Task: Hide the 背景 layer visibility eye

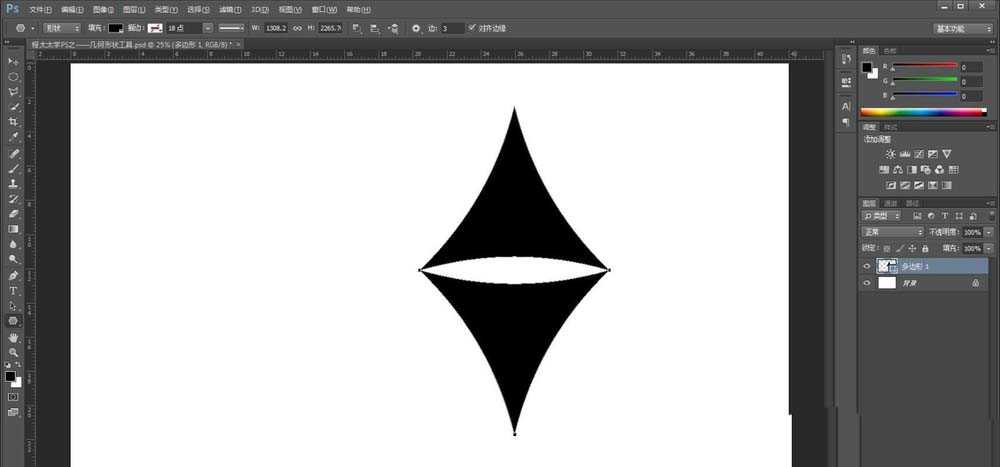Action: point(866,283)
